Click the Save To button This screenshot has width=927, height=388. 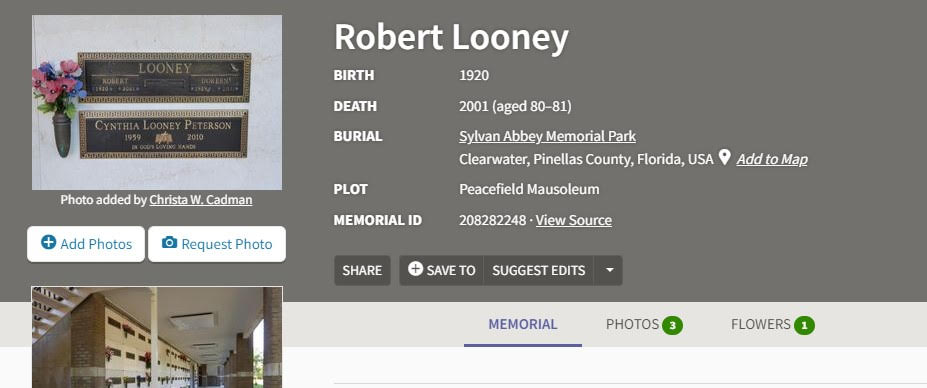tap(442, 270)
